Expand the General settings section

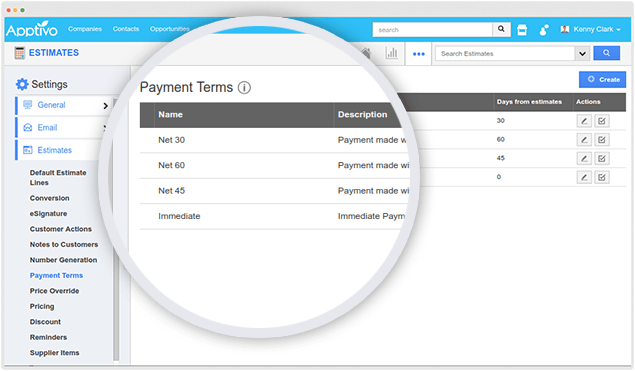[x=64, y=105]
